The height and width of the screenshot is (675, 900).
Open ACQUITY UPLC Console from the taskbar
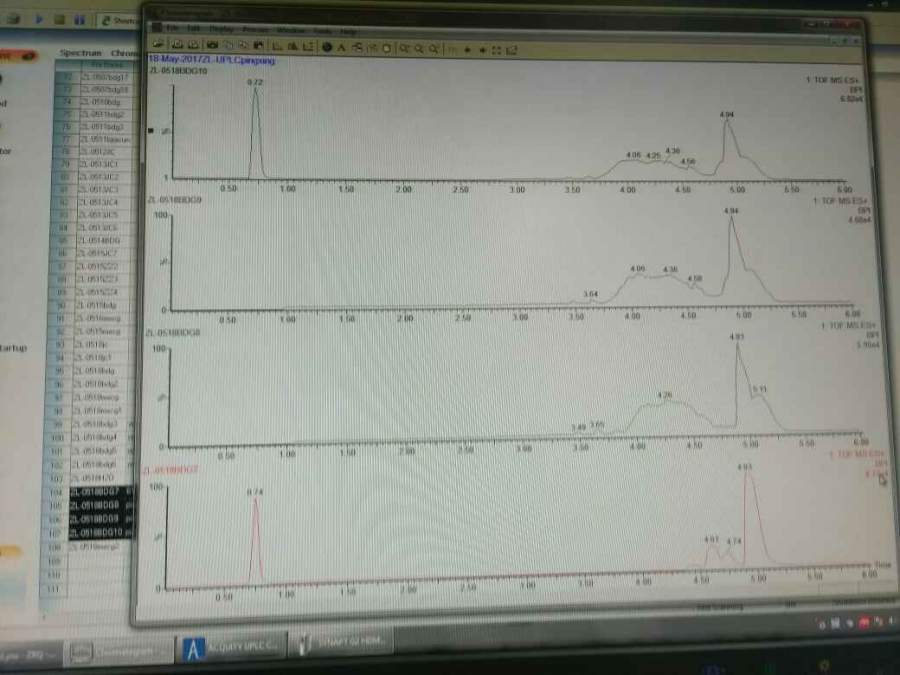coord(230,647)
